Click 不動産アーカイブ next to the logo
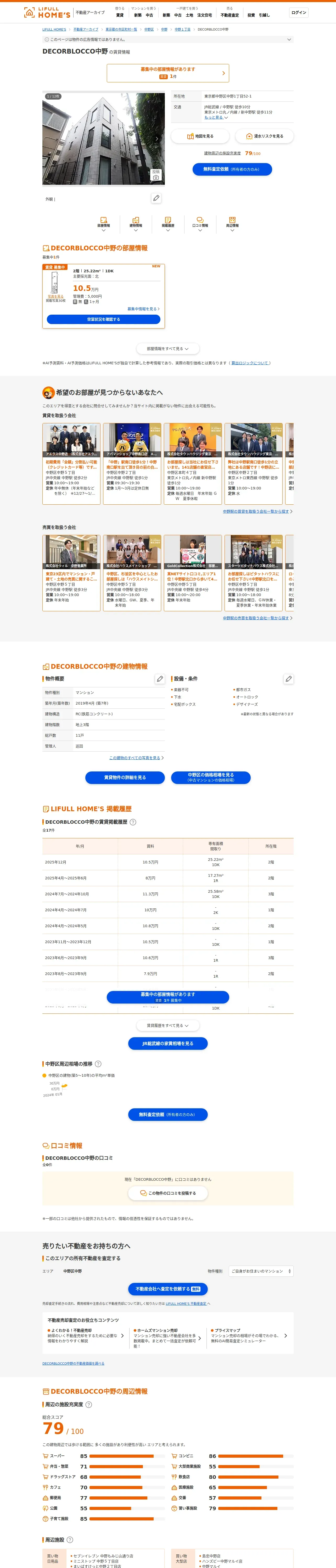The image size is (336, 1568). click(x=90, y=12)
